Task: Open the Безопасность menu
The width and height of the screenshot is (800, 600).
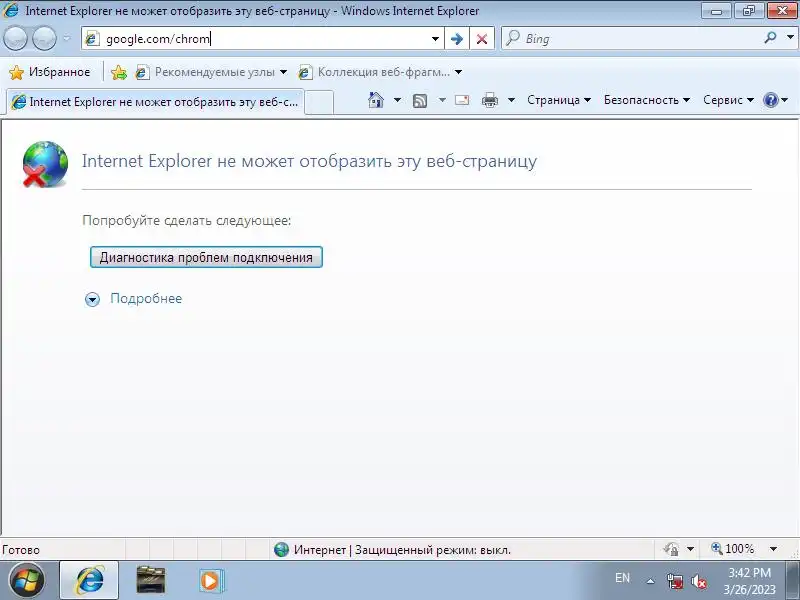Action: coord(646,100)
